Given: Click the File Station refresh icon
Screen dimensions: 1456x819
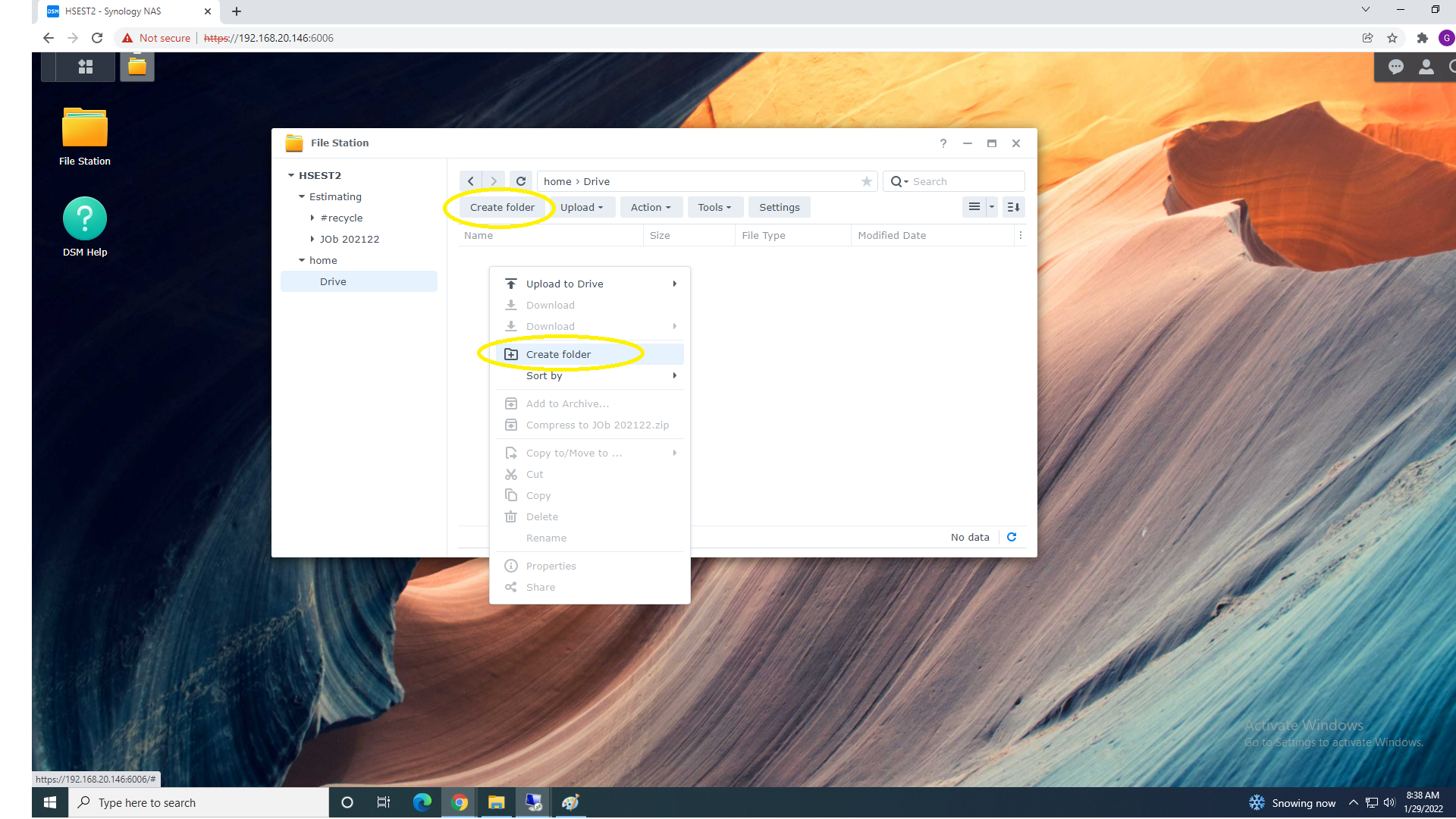Looking at the screenshot, I should pyautogui.click(x=521, y=181).
